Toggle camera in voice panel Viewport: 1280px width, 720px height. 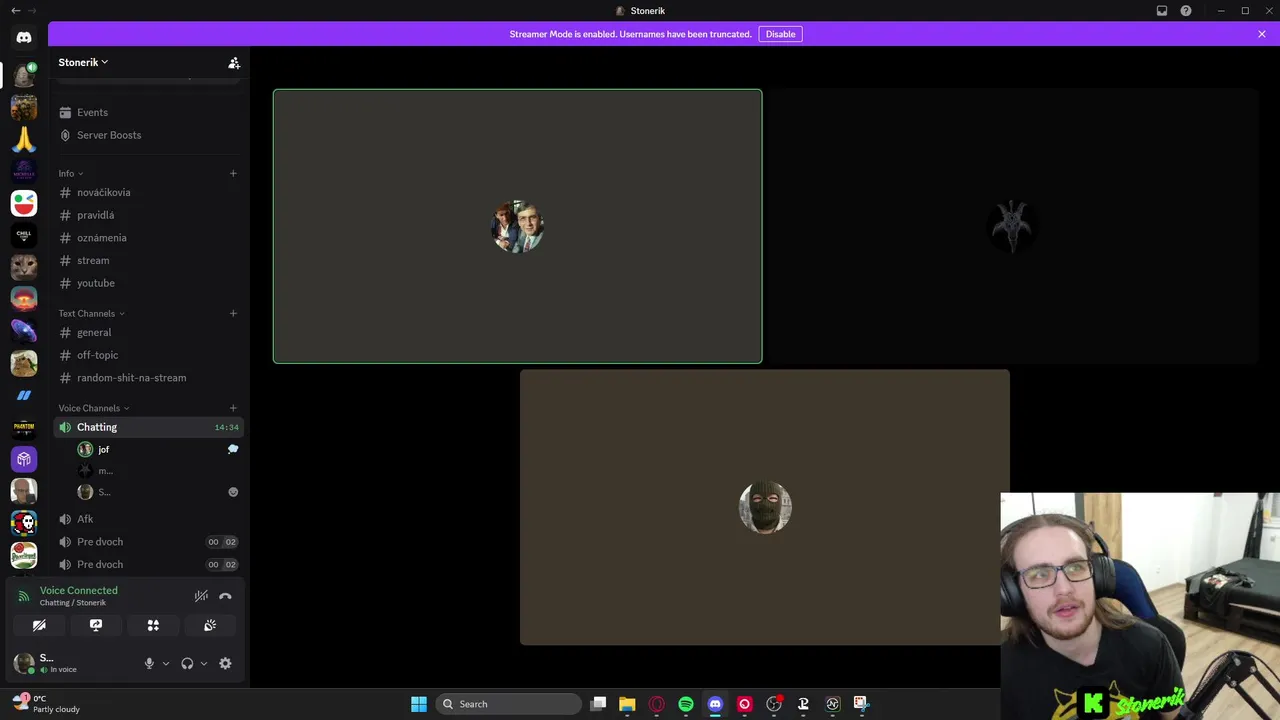tap(39, 625)
